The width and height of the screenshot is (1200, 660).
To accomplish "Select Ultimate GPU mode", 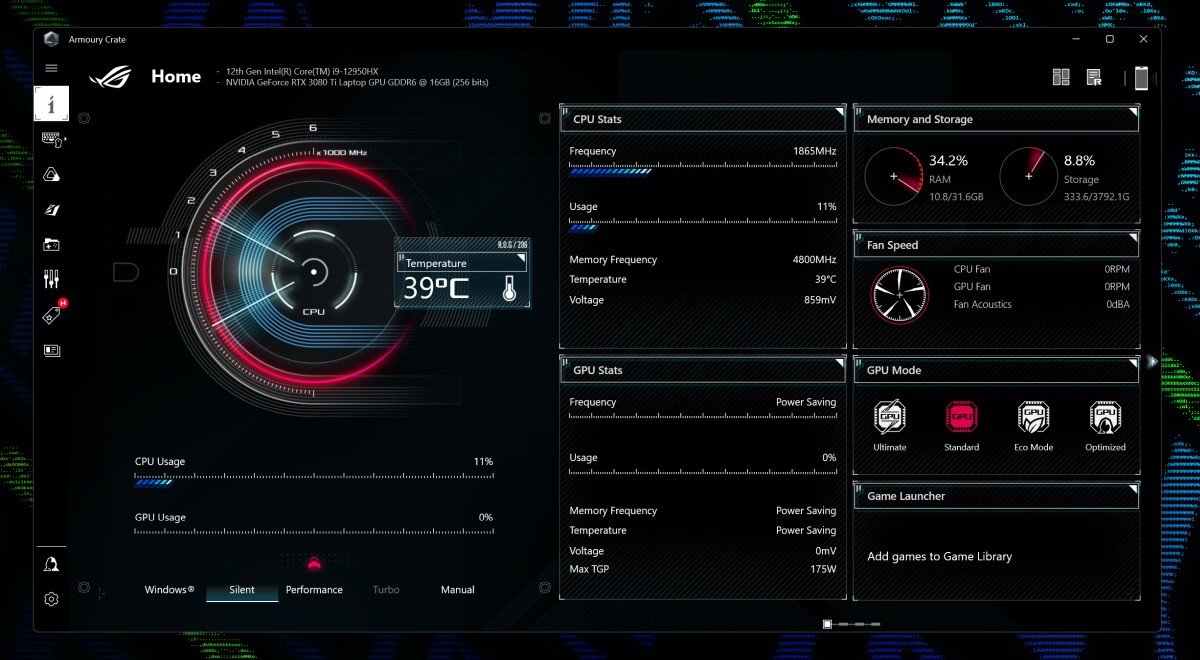I will (x=889, y=423).
